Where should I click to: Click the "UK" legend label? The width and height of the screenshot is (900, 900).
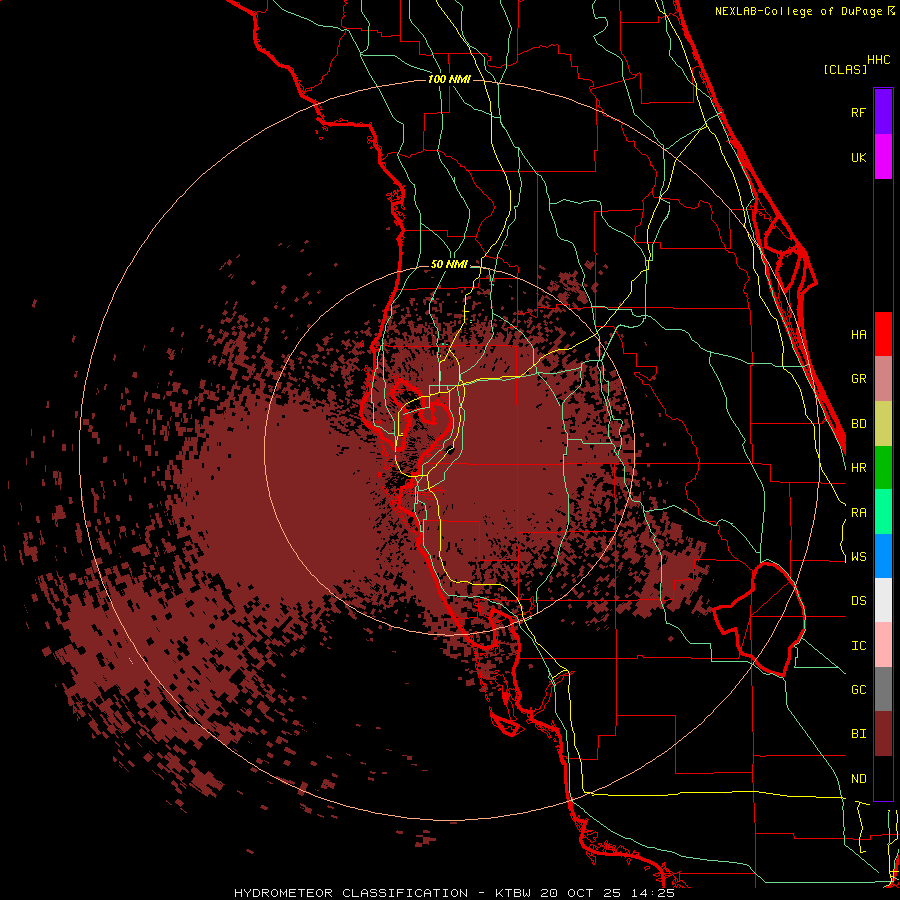(858, 157)
